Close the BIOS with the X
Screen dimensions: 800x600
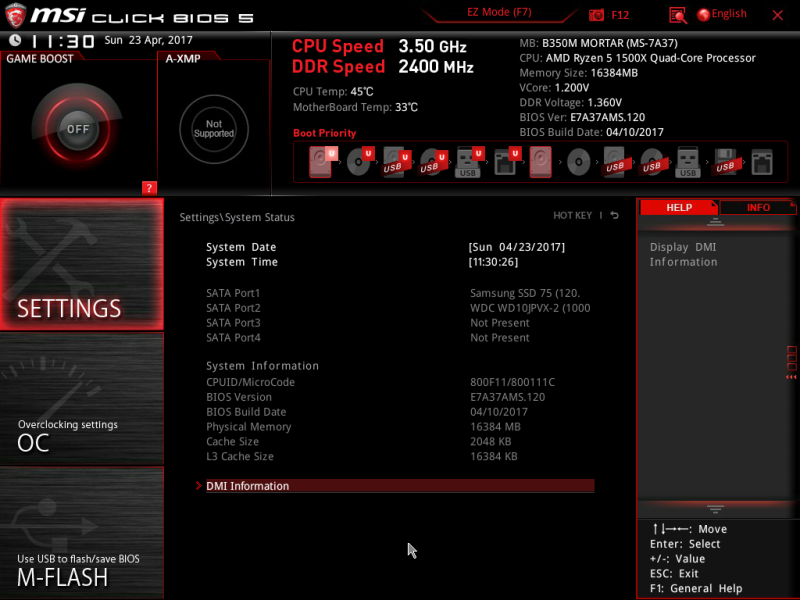(x=778, y=15)
